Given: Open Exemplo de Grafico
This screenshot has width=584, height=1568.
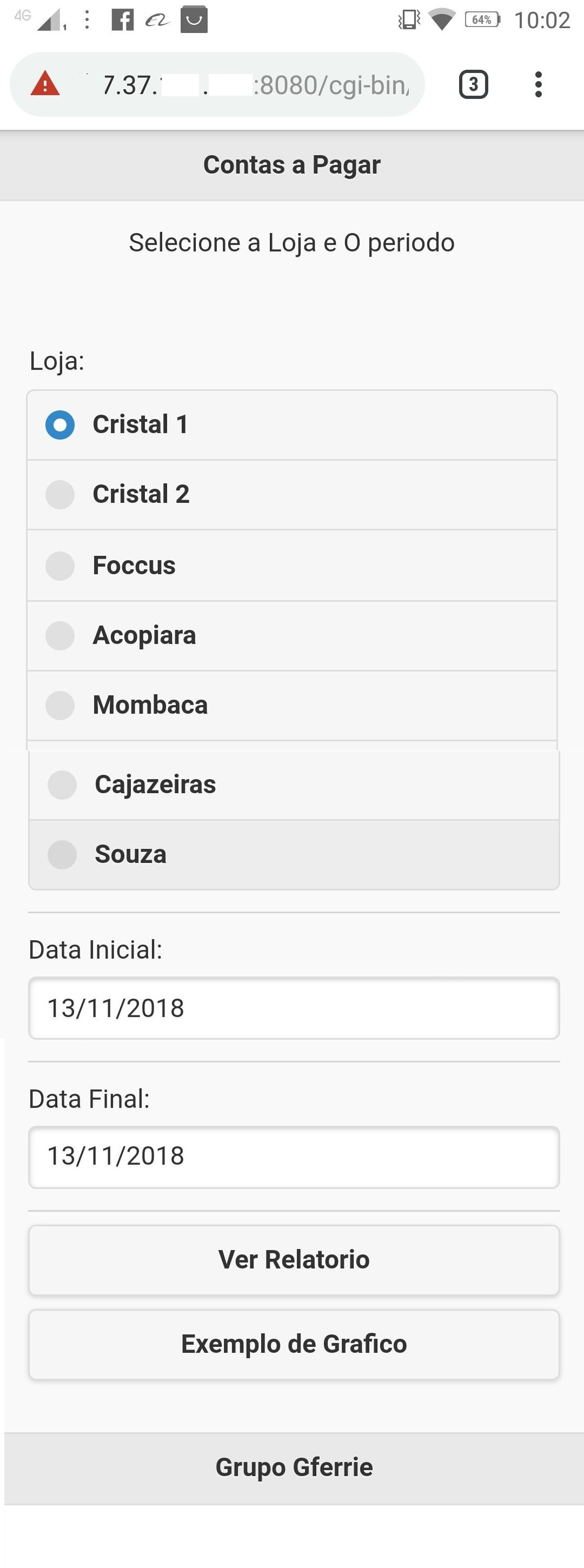Looking at the screenshot, I should coord(294,1344).
